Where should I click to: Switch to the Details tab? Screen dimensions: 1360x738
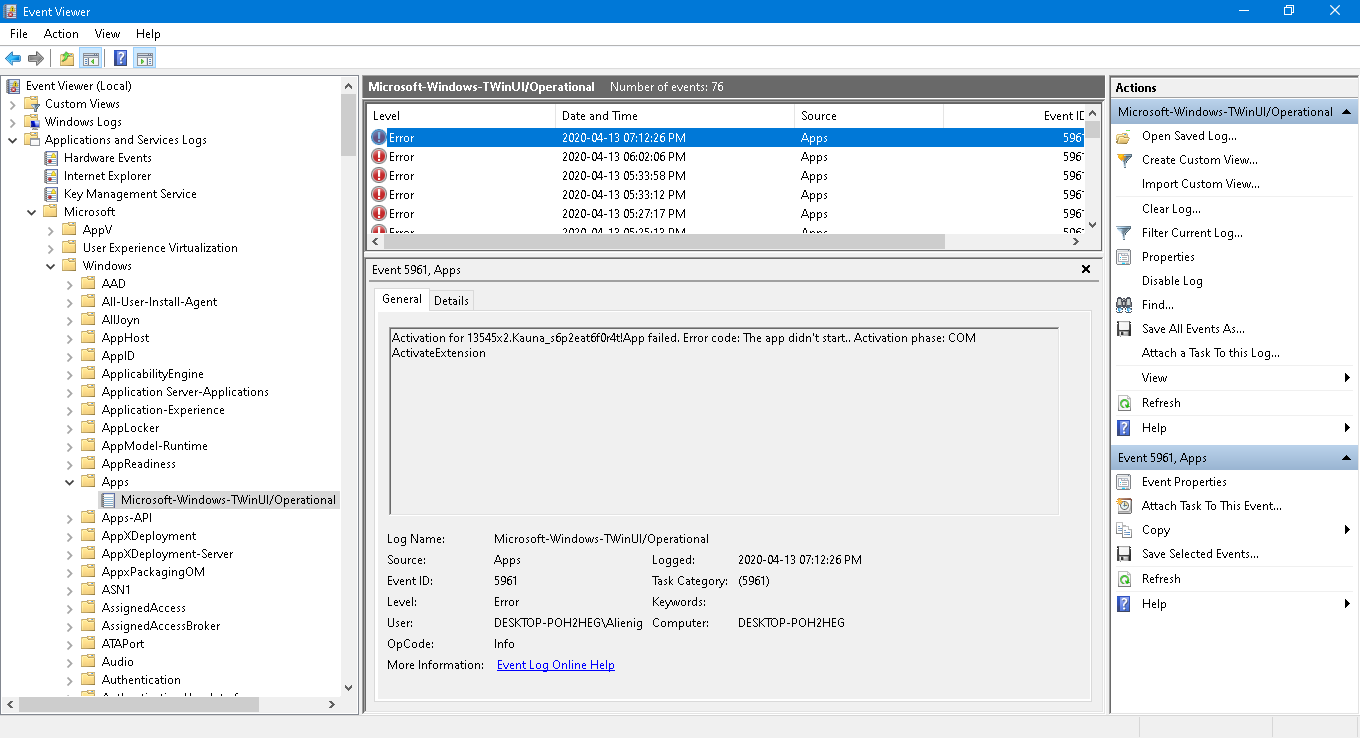tap(451, 301)
